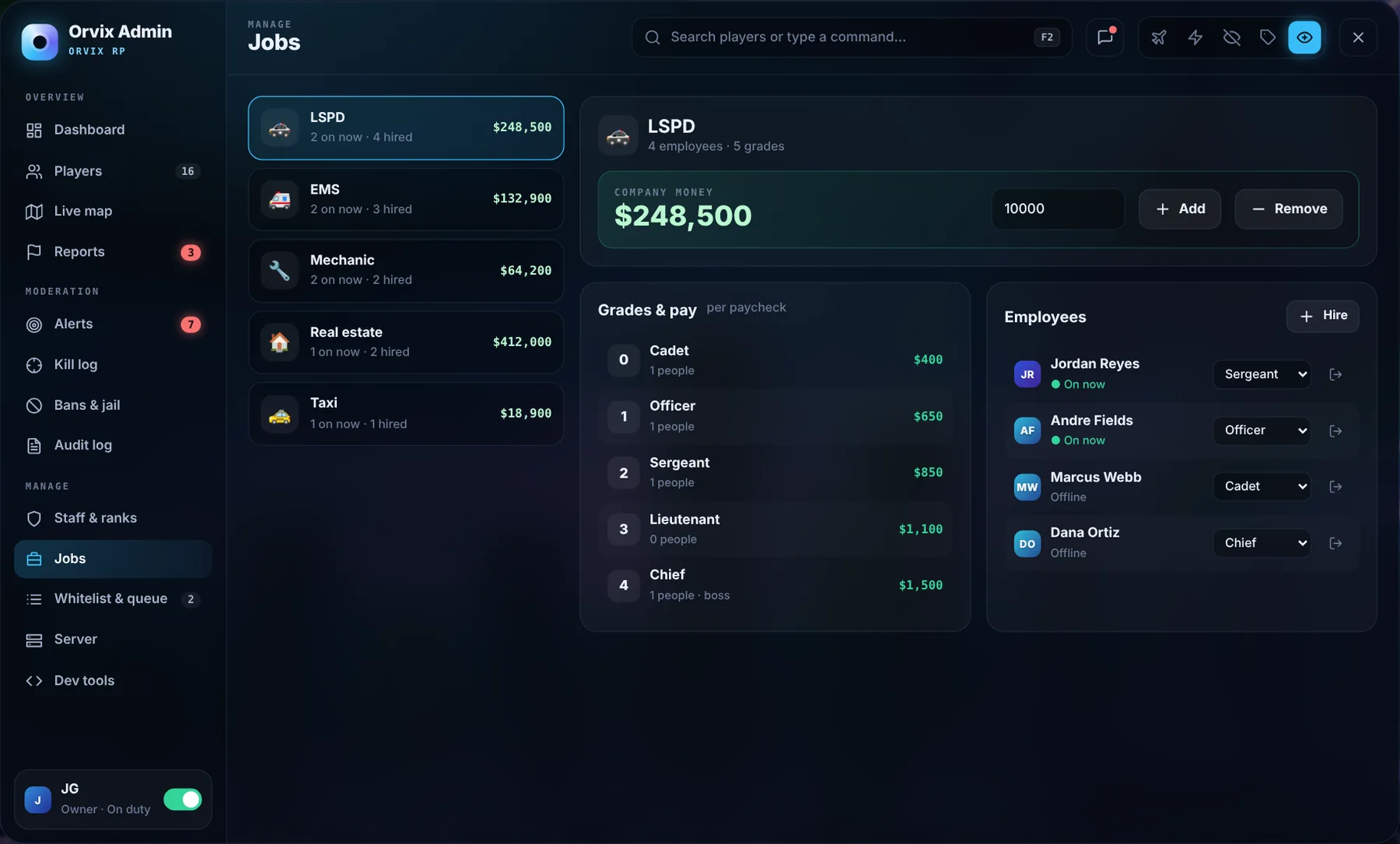Click the Hire button
1400x844 pixels.
pos(1322,316)
